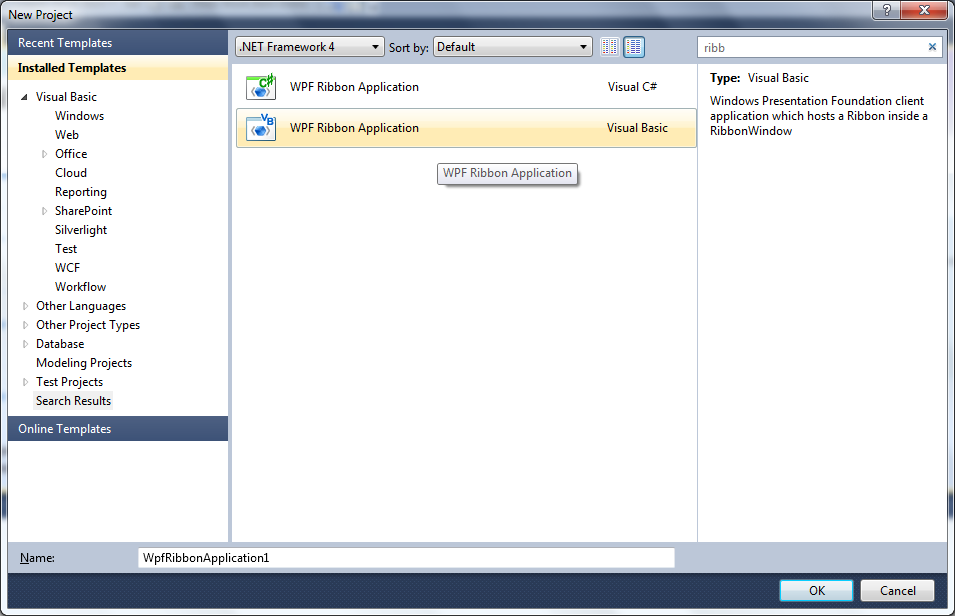The image size is (955, 616).
Task: Expand Other Languages node
Action: [x=25, y=306]
